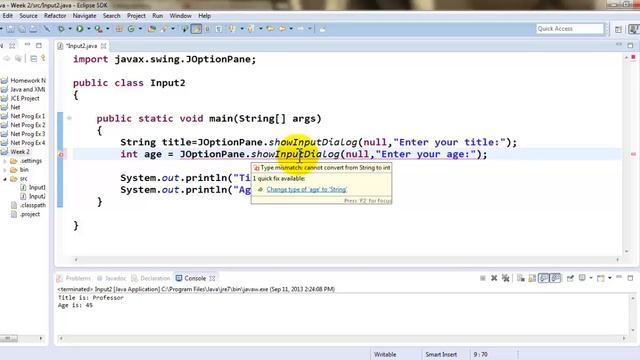
Task: Click the Save icon in the toolbar
Action: tap(11, 29)
